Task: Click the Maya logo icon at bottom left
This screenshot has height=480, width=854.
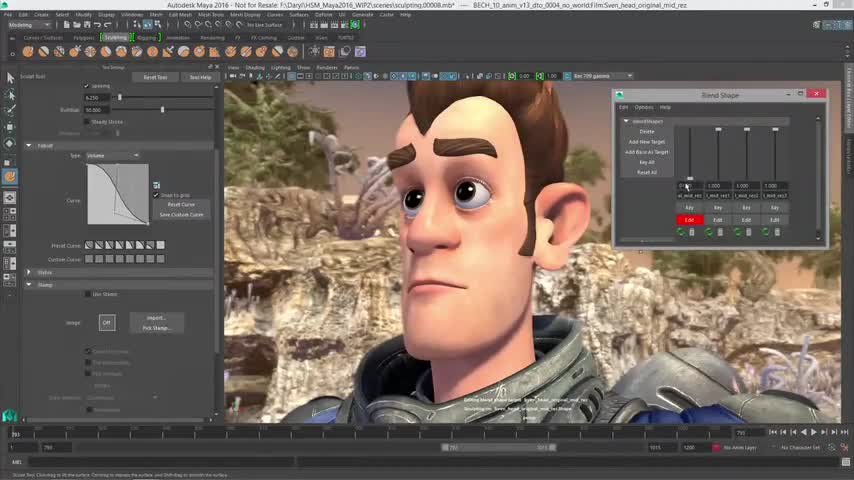Action: point(9,416)
